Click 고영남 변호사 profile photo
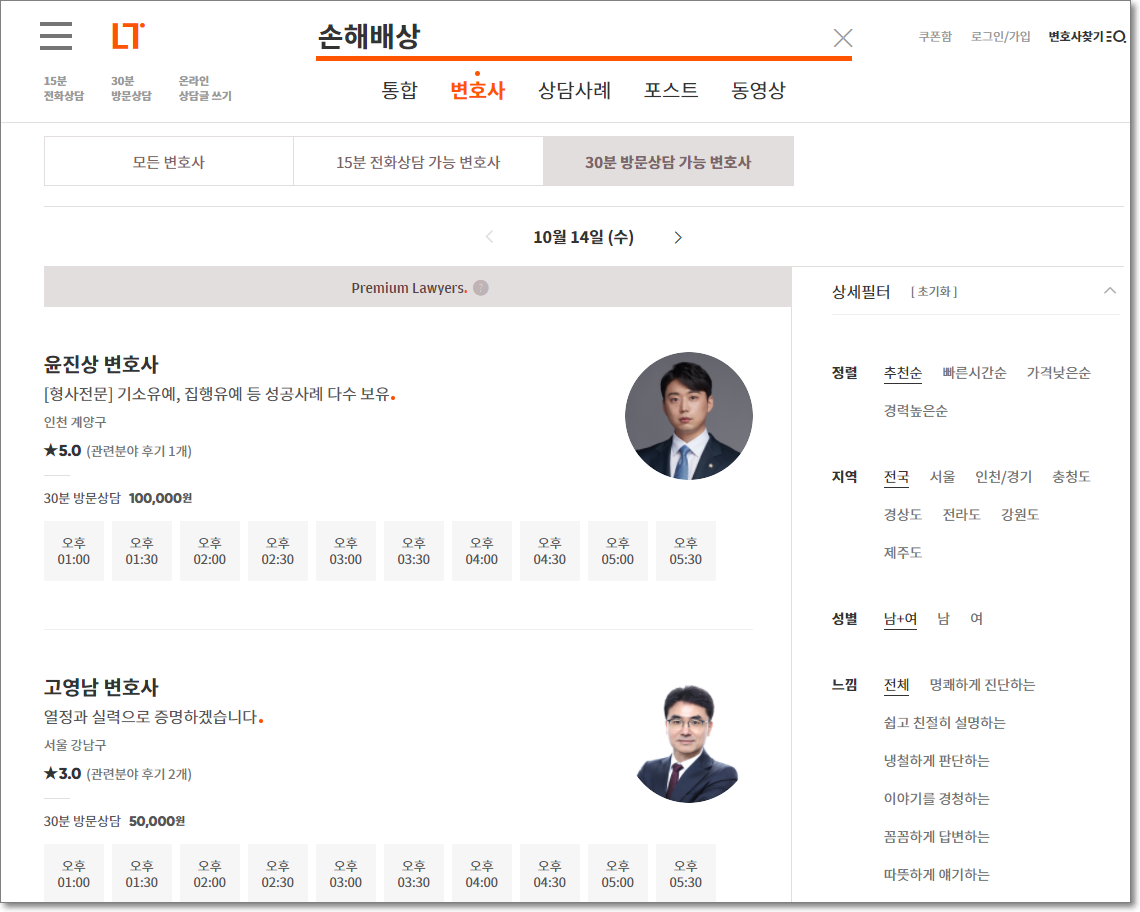The height and width of the screenshot is (912, 1140). tap(689, 743)
